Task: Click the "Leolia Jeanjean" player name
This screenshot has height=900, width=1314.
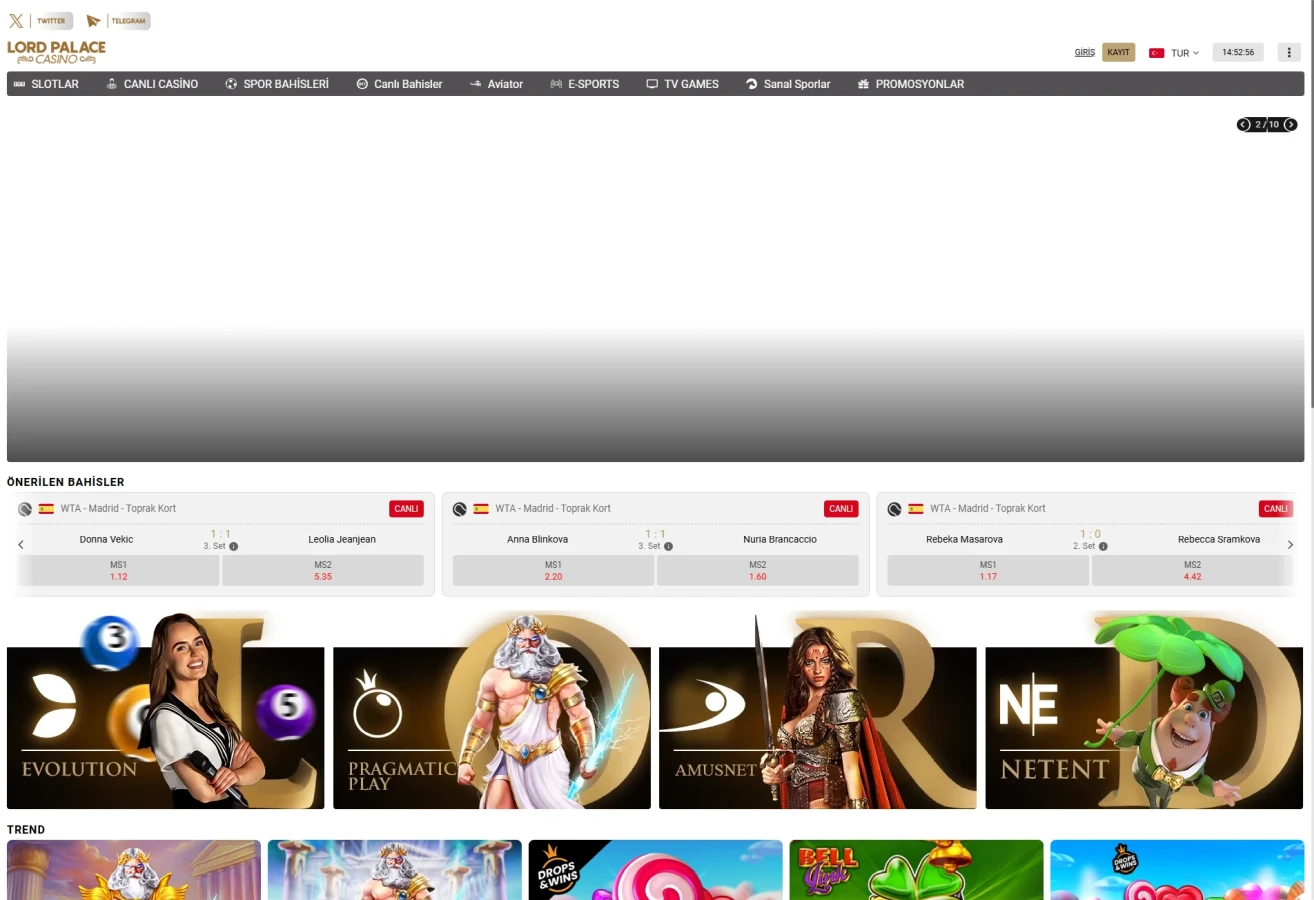Action: pos(342,540)
